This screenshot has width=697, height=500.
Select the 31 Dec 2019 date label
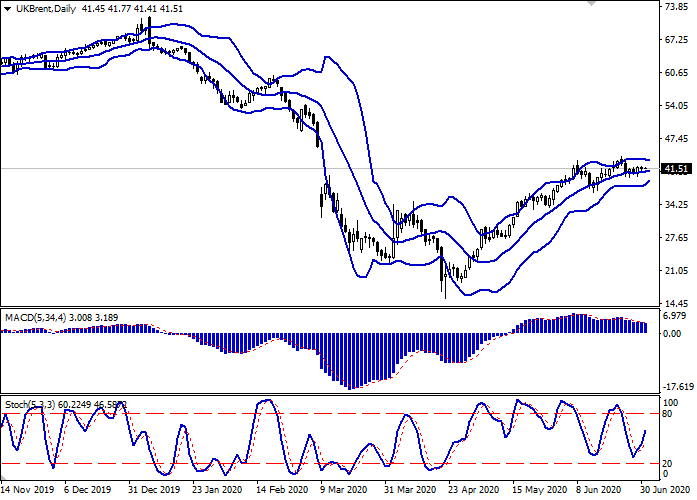pyautogui.click(x=155, y=492)
